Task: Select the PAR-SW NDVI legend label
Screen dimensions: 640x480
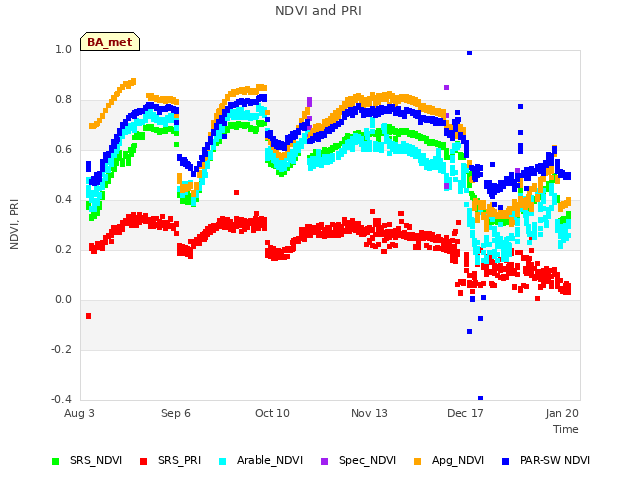Action: coord(555,460)
